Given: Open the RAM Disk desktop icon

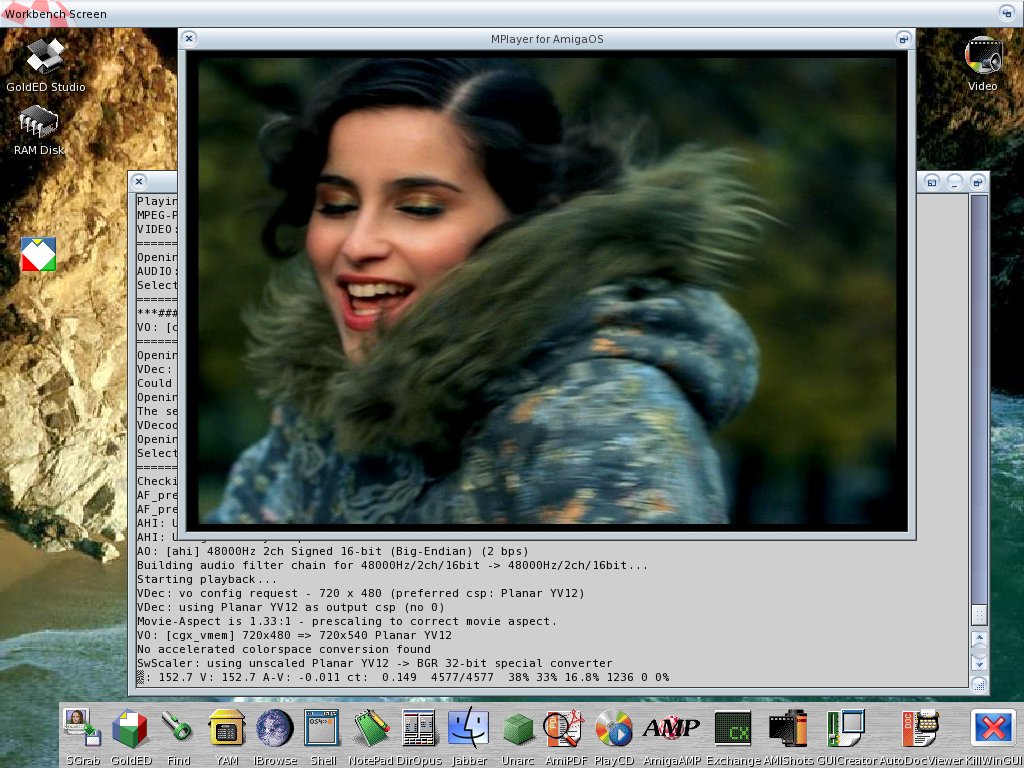Looking at the screenshot, I should [39, 125].
